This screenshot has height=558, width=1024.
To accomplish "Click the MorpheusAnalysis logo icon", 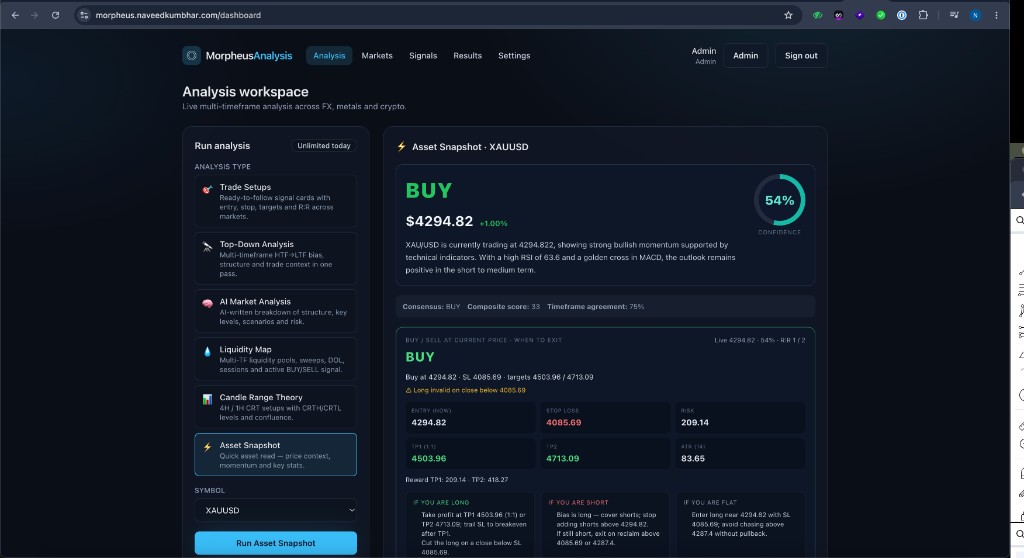I will tap(191, 56).
